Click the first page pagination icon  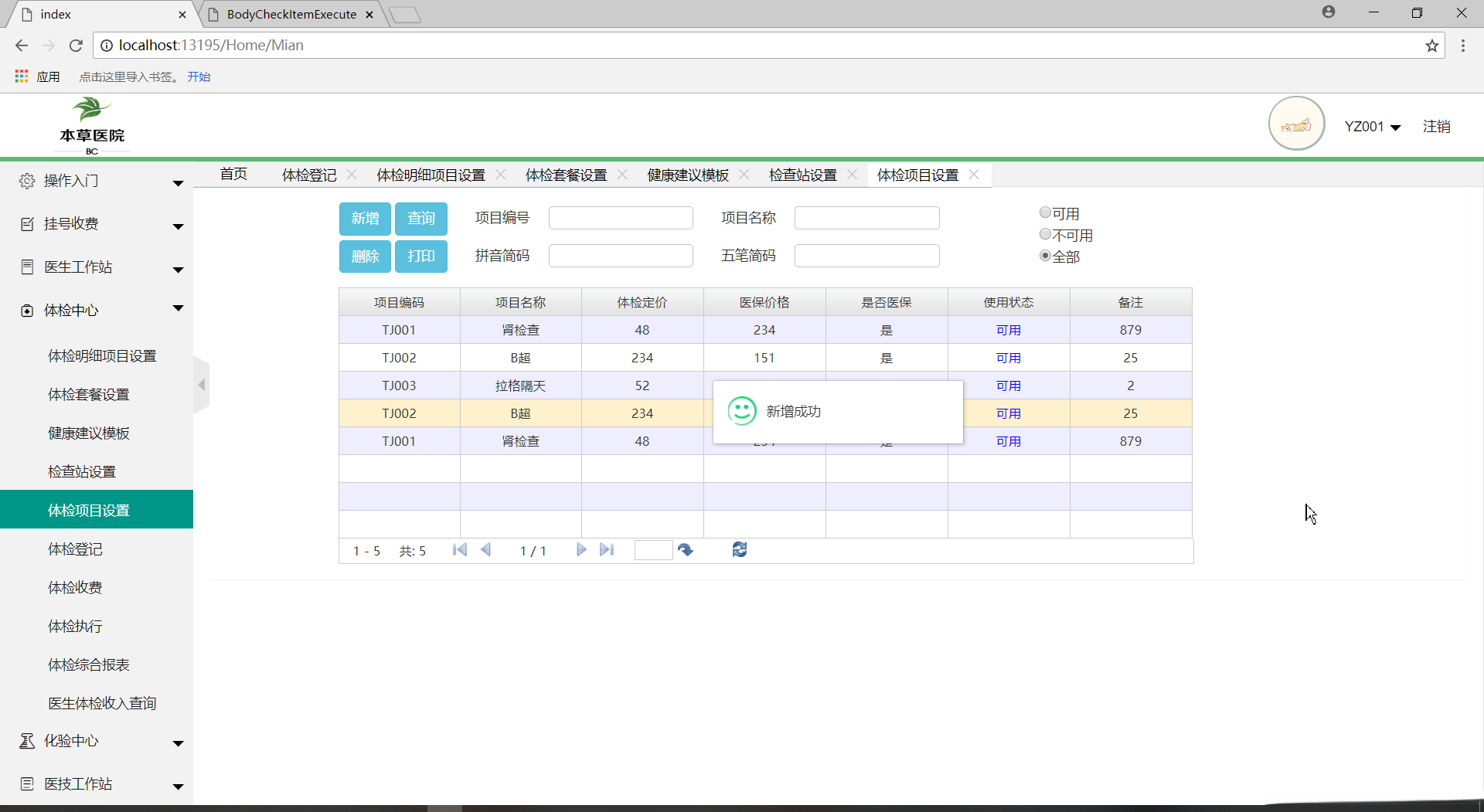[460, 550]
